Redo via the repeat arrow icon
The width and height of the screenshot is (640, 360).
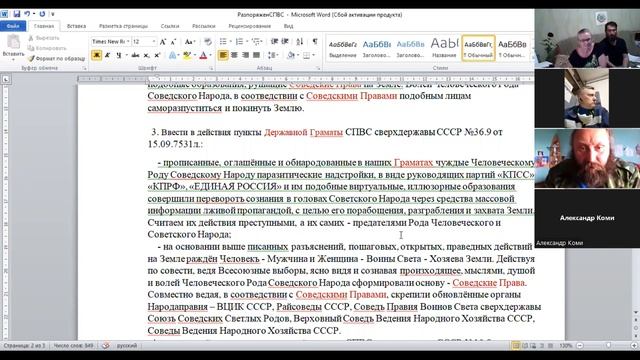click(x=42, y=14)
